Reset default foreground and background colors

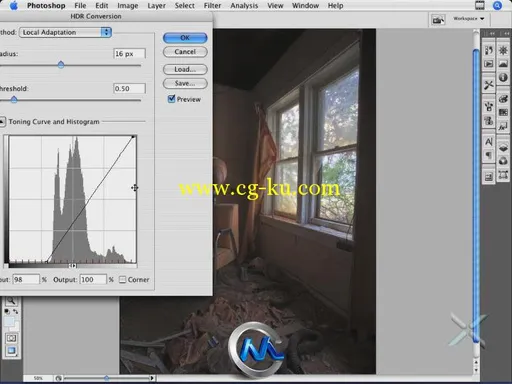coord(7,312)
